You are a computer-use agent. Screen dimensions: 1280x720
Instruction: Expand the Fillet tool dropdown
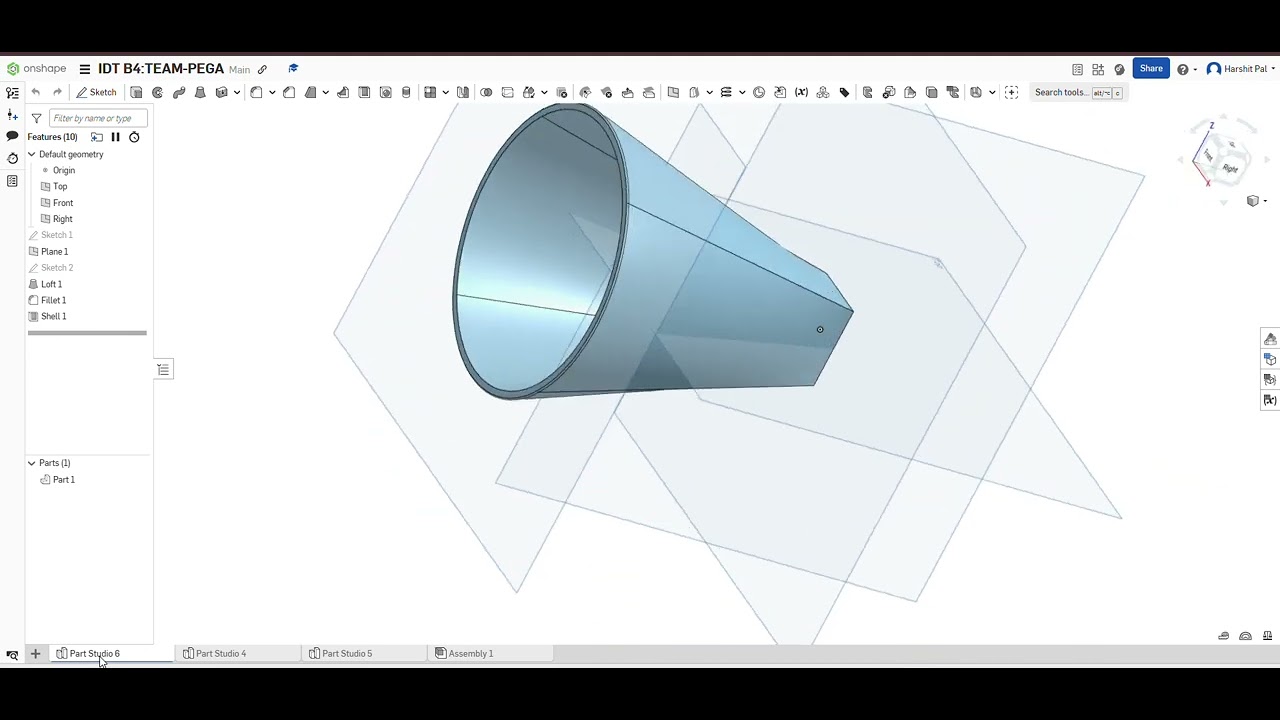pos(271,93)
